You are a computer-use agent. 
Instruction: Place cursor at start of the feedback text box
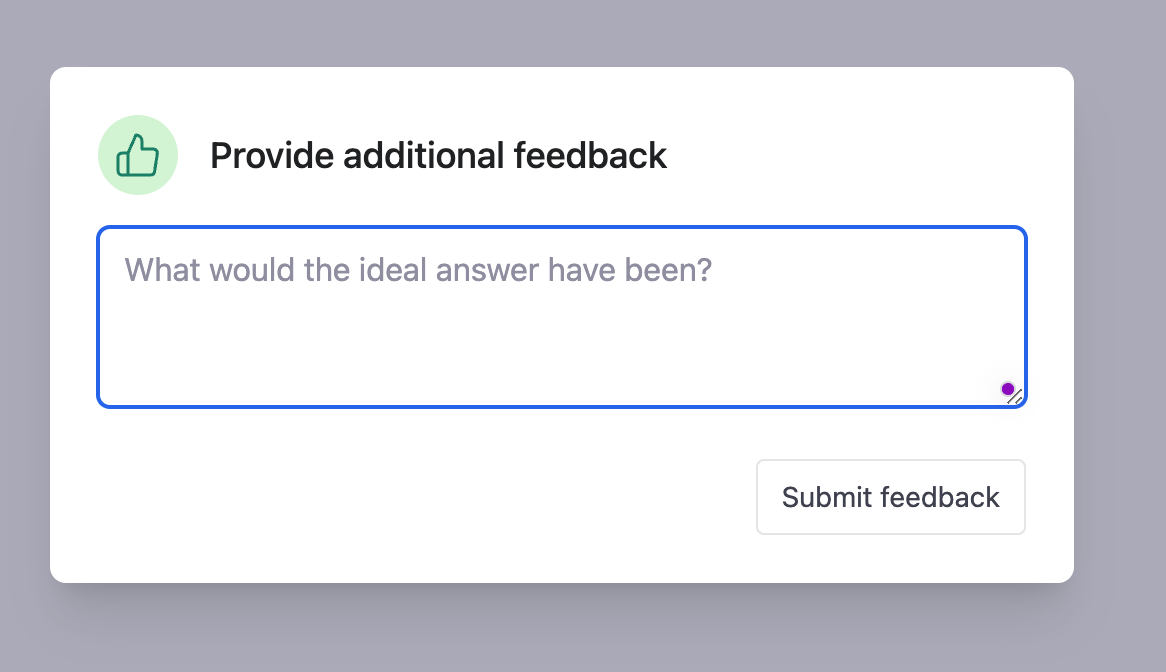pos(125,270)
